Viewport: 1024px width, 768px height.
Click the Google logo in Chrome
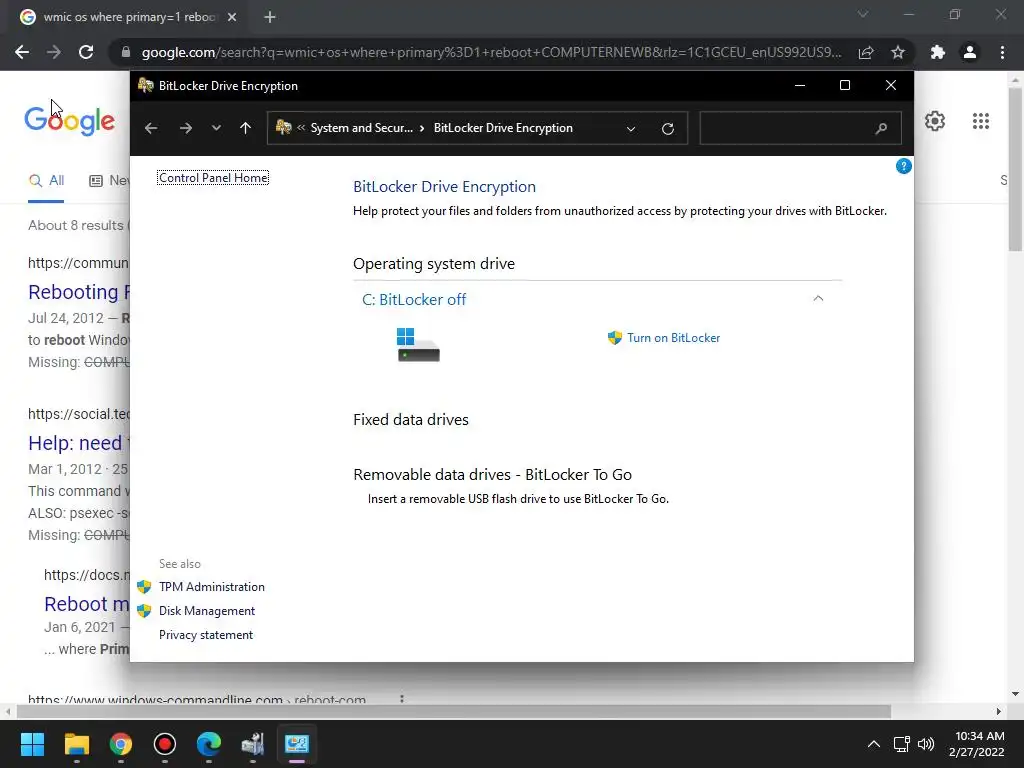click(69, 120)
